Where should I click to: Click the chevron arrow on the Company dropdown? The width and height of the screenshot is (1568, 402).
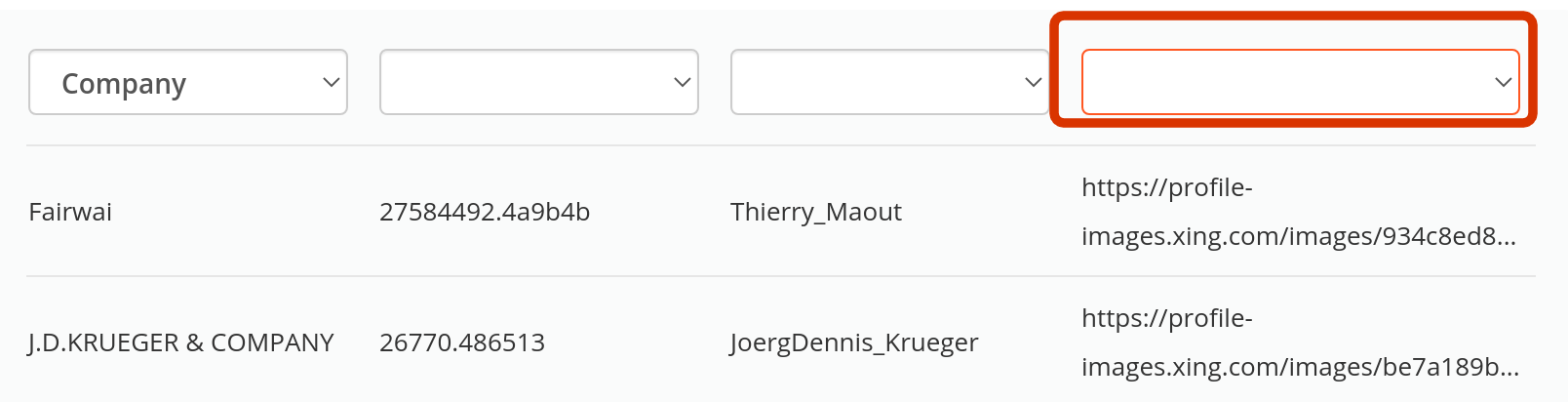pyautogui.click(x=332, y=83)
